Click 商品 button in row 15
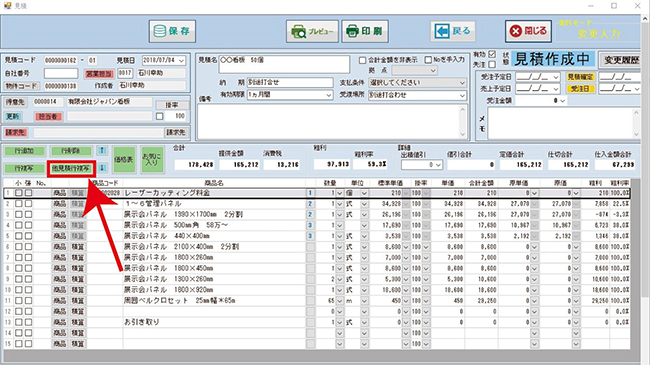This screenshot has width=650, height=365. click(x=60, y=344)
